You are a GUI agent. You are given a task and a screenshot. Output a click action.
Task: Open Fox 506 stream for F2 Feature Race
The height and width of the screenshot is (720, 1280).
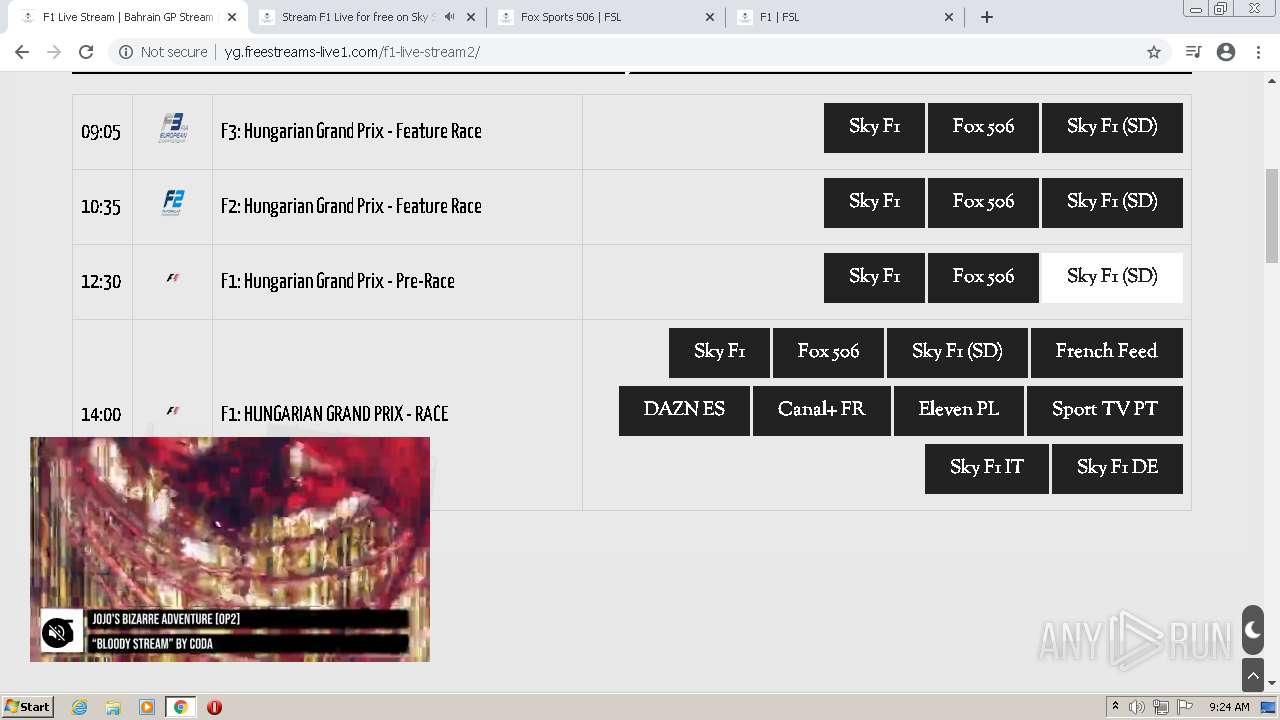(983, 203)
